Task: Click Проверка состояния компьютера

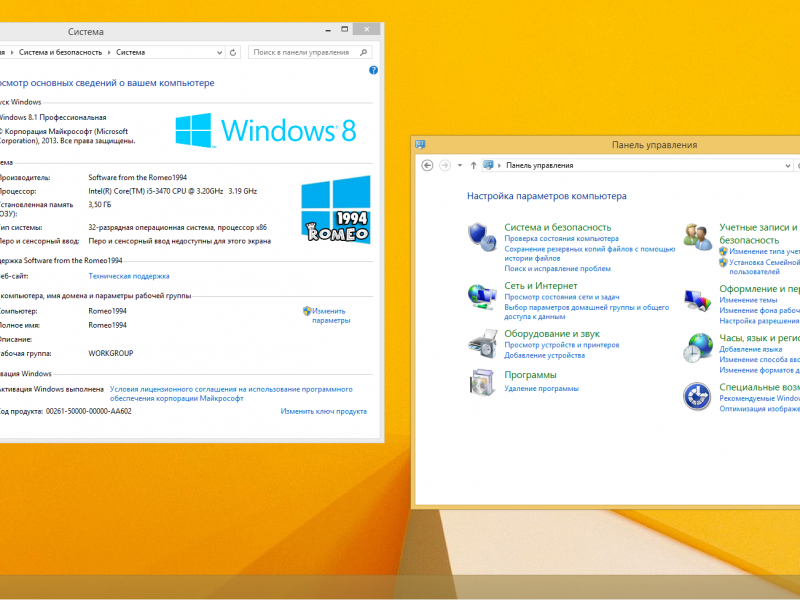Action: 561,238
